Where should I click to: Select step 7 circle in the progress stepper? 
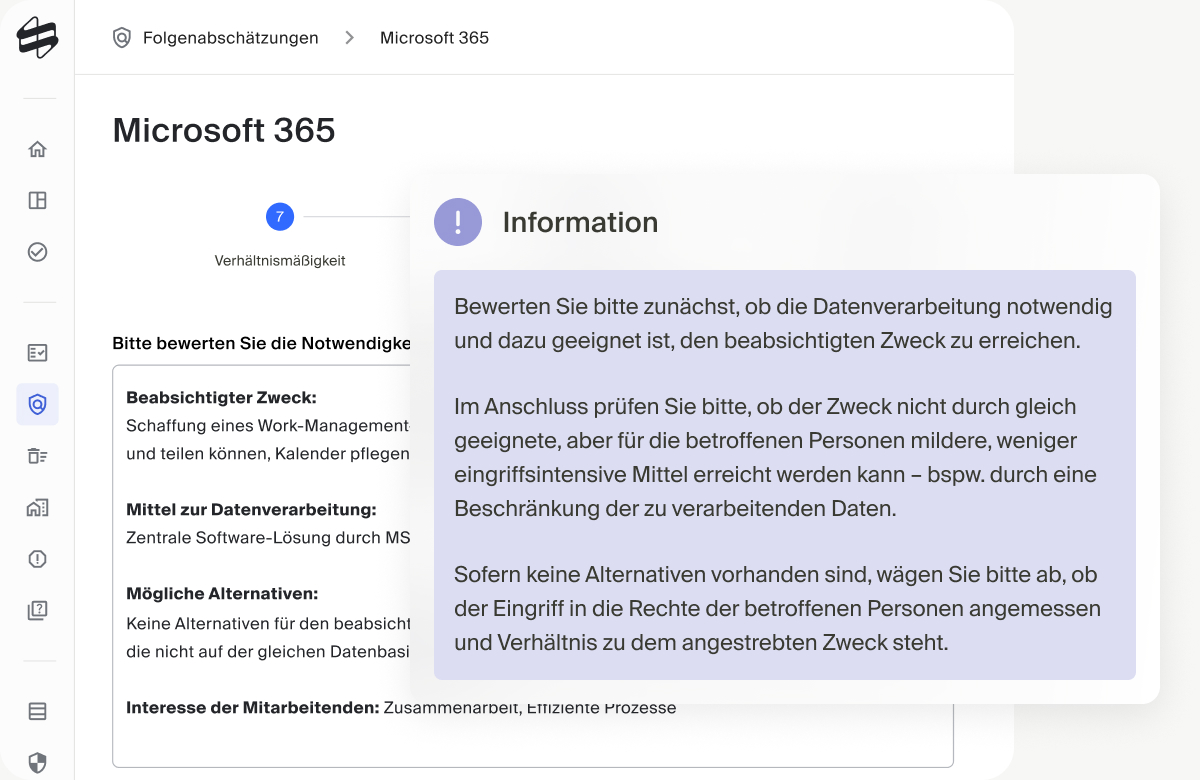(280, 216)
